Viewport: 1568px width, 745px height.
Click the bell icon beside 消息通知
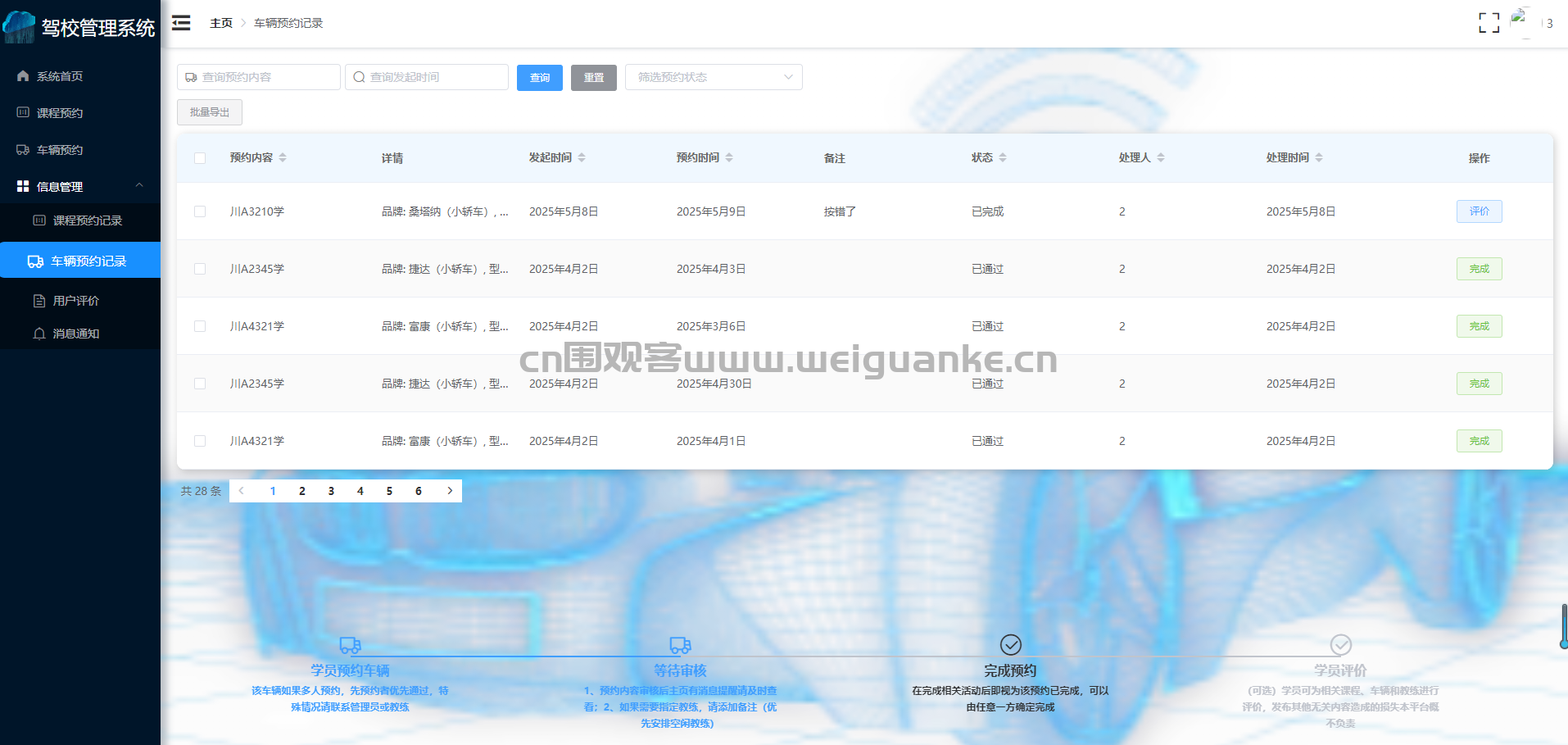(x=39, y=334)
